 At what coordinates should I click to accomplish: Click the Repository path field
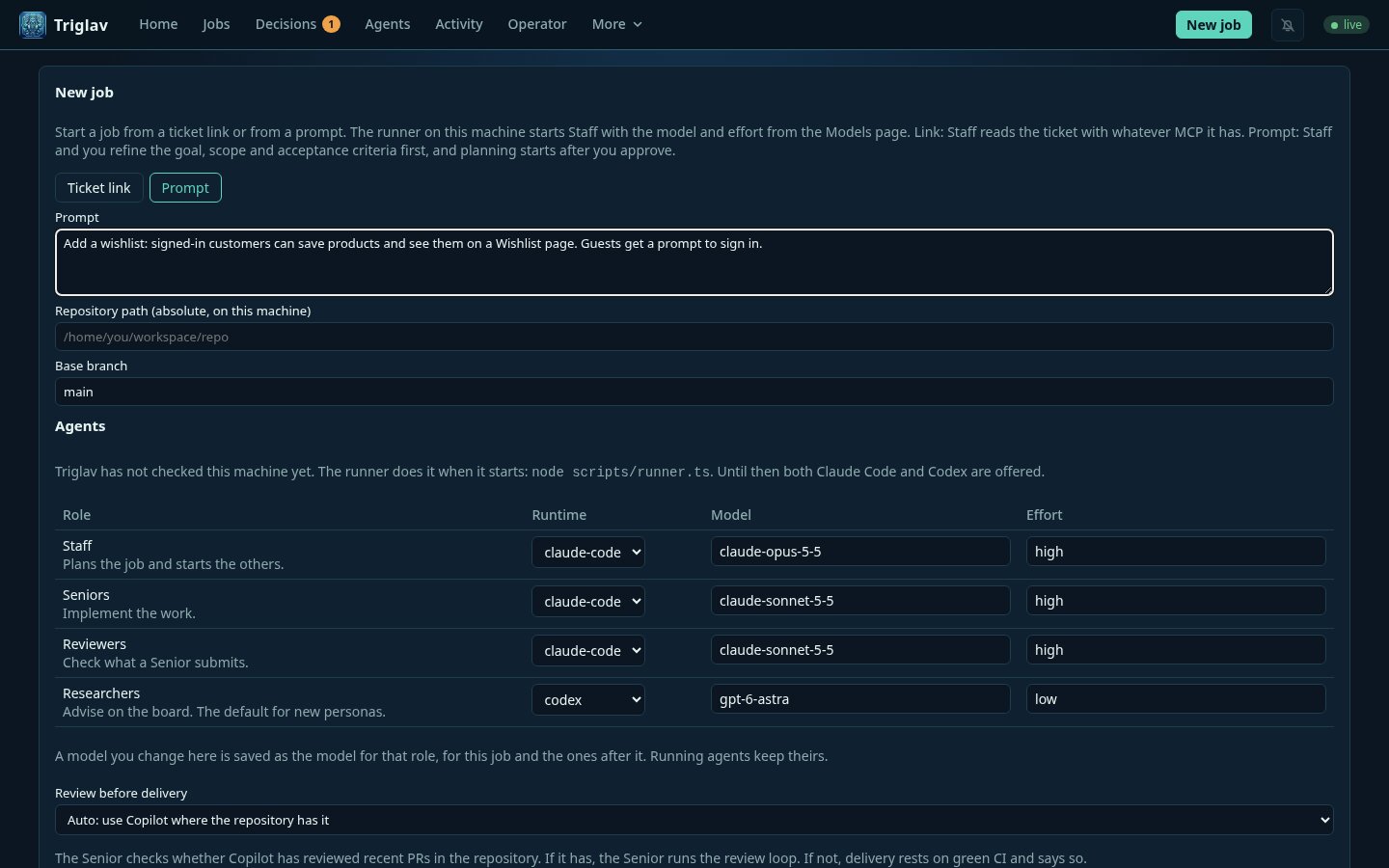point(694,337)
